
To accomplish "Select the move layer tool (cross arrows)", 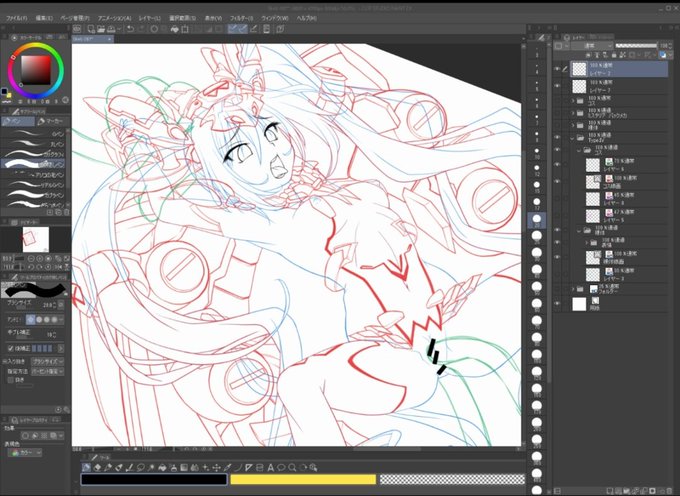I will point(216,467).
